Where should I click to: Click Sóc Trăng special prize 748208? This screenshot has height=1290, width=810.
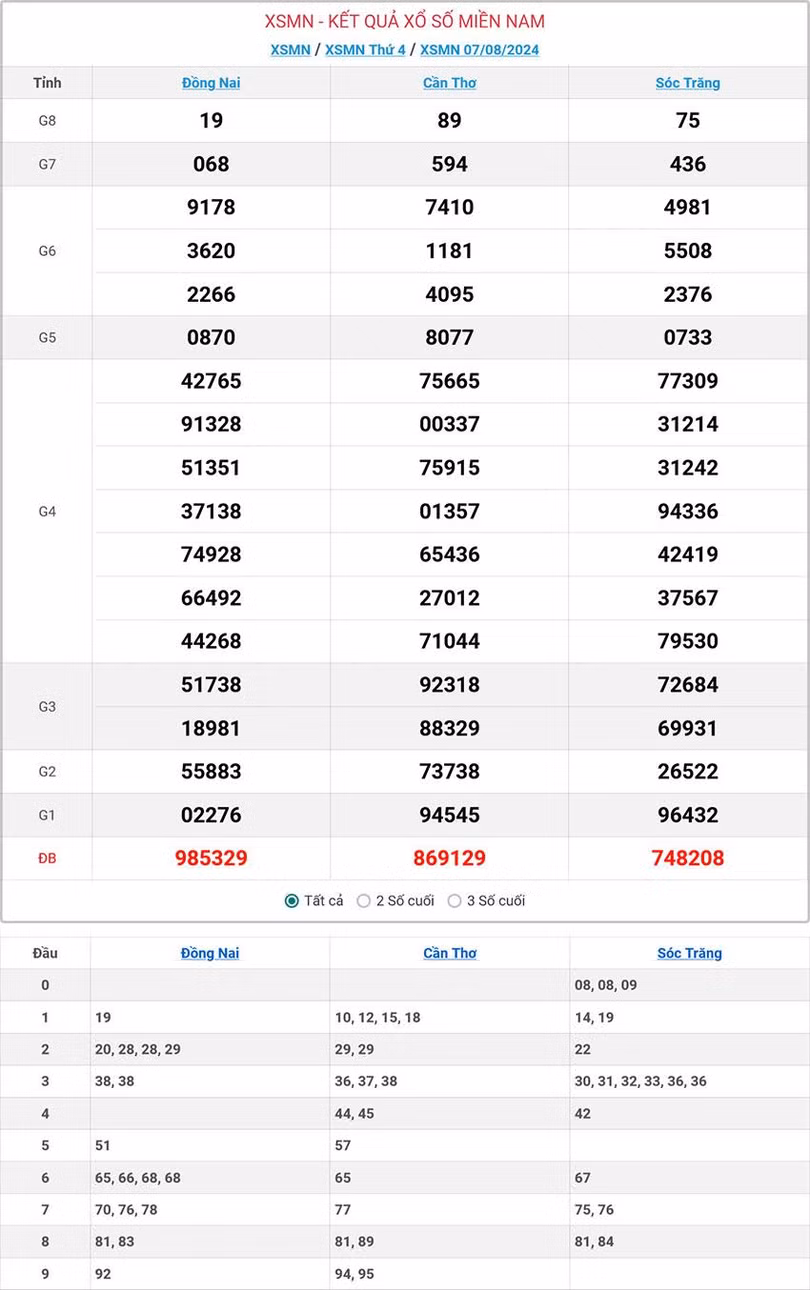click(688, 858)
